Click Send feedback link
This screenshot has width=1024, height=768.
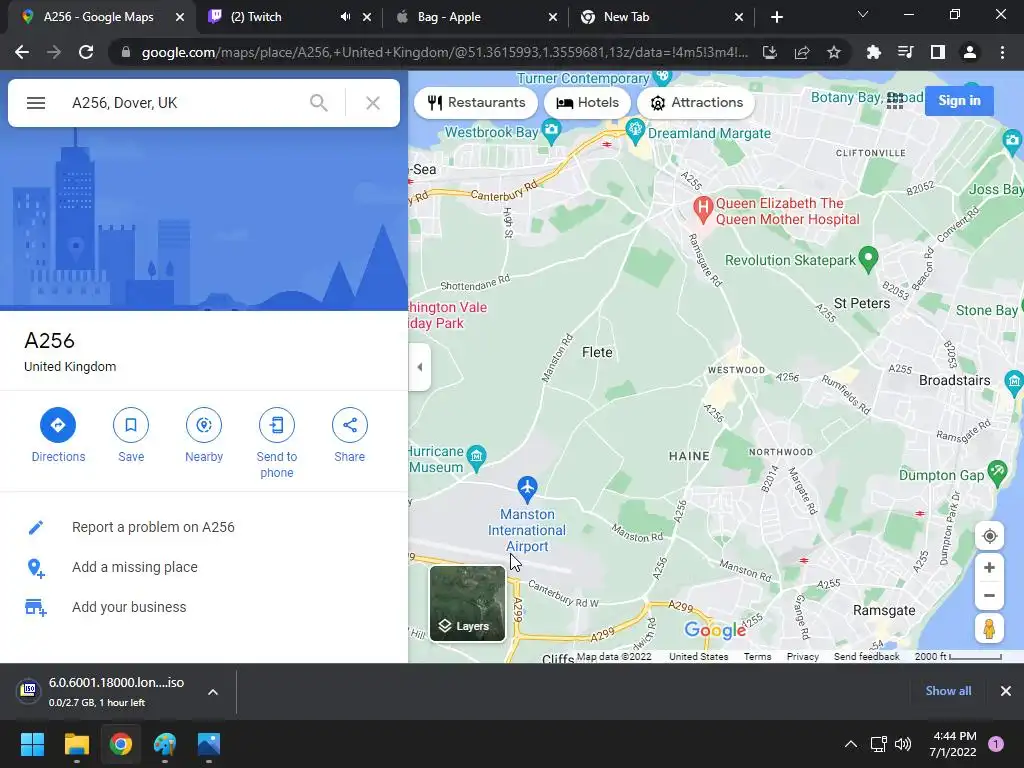(867, 656)
